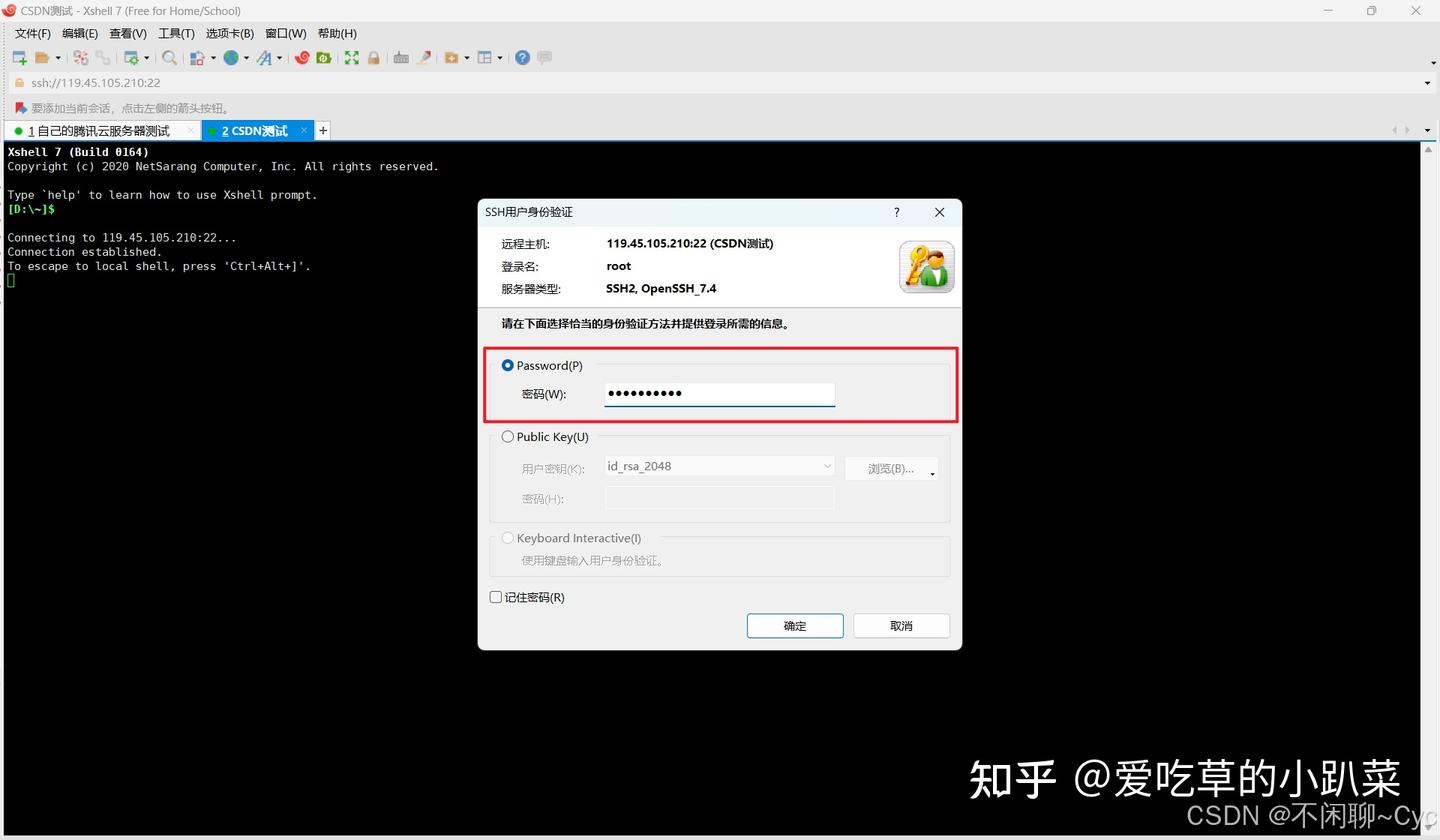Toggle full screen with green arrows icon
Image resolution: width=1440 pixels, height=840 pixels.
pyautogui.click(x=351, y=57)
